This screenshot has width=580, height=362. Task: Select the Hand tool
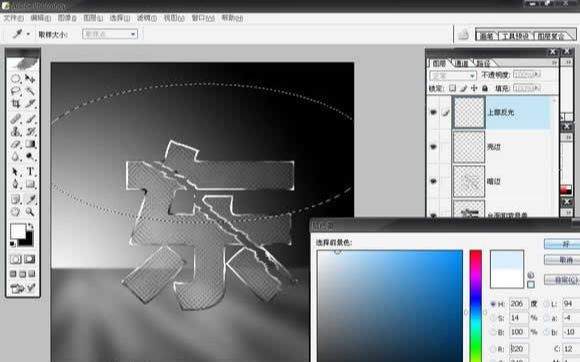(16, 212)
